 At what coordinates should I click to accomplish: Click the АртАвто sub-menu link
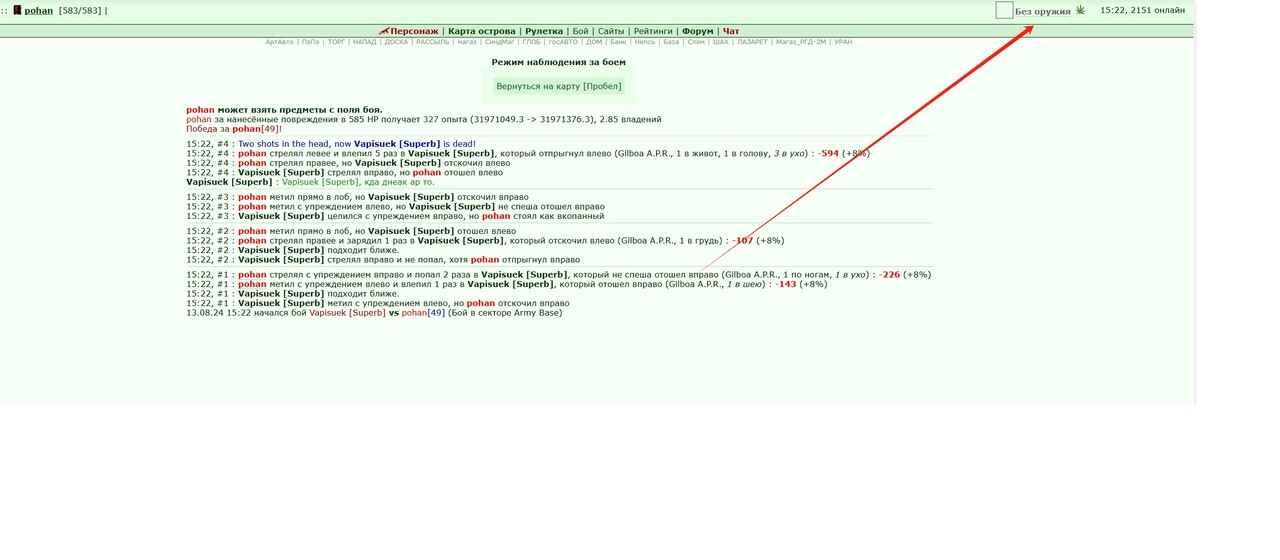coord(280,42)
